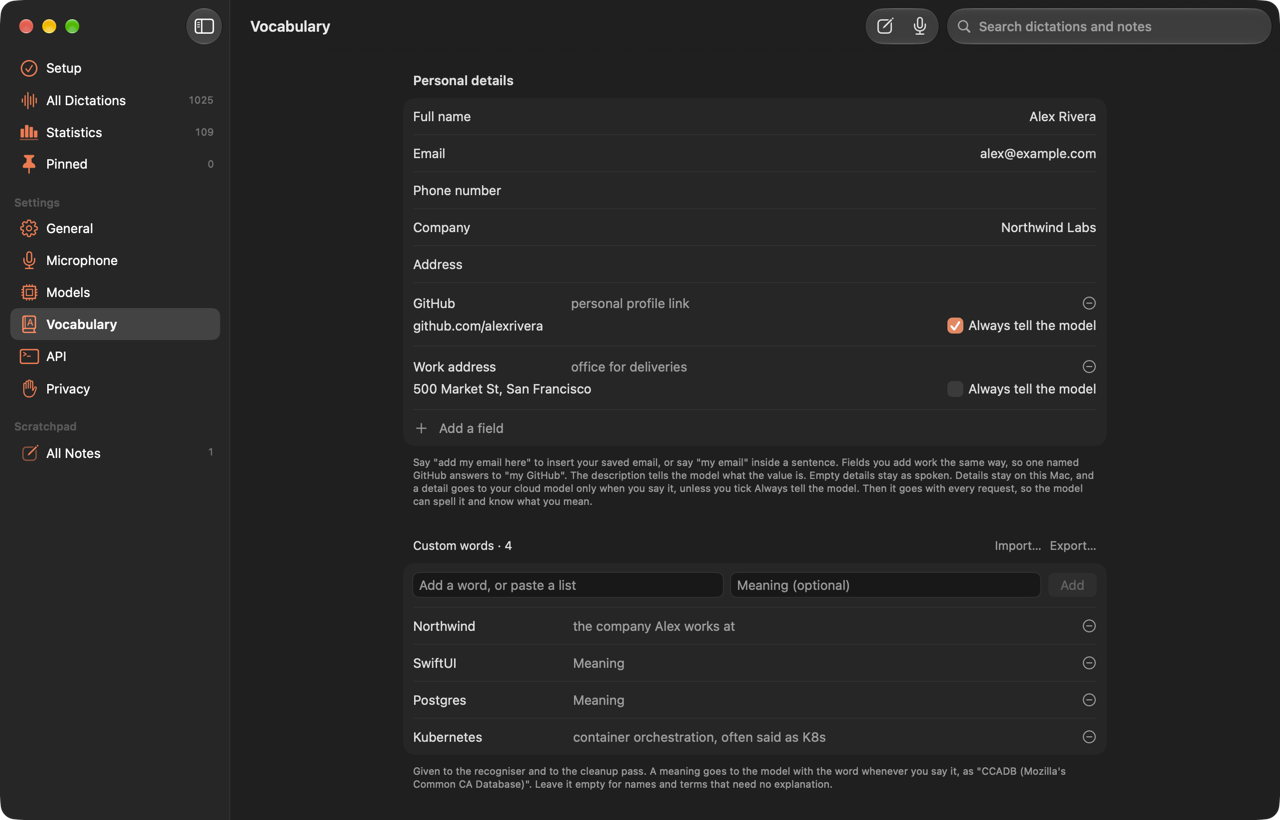Check Always tell the model for Work address

pyautogui.click(x=955, y=389)
